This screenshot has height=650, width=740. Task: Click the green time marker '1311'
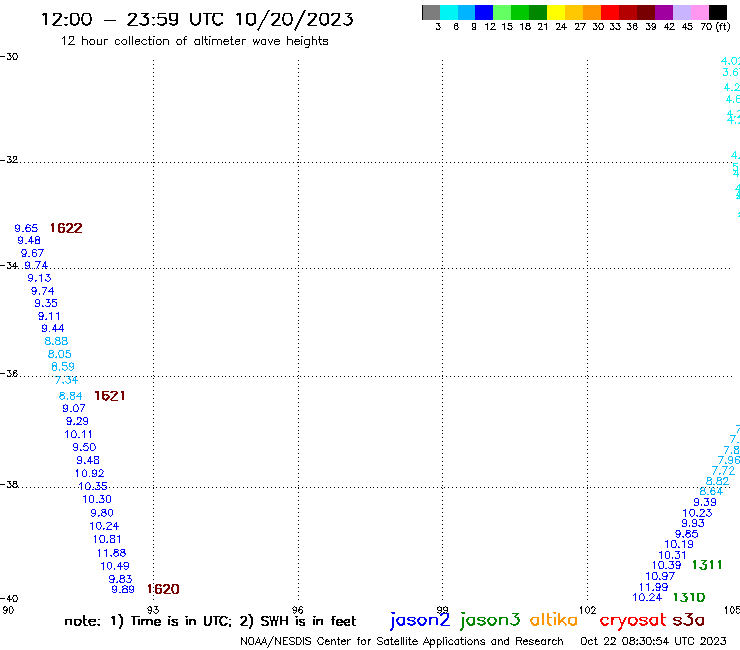click(x=707, y=565)
